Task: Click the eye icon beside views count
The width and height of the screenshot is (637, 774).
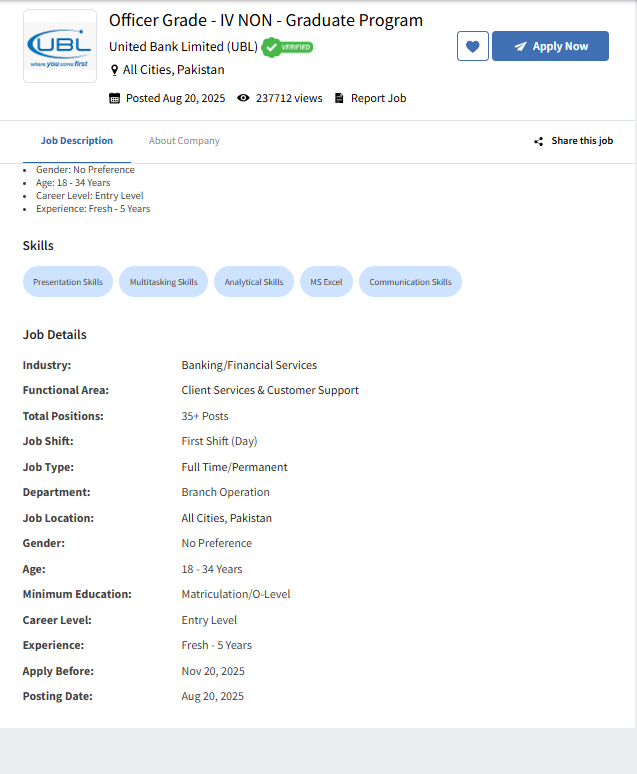Action: pyautogui.click(x=243, y=98)
